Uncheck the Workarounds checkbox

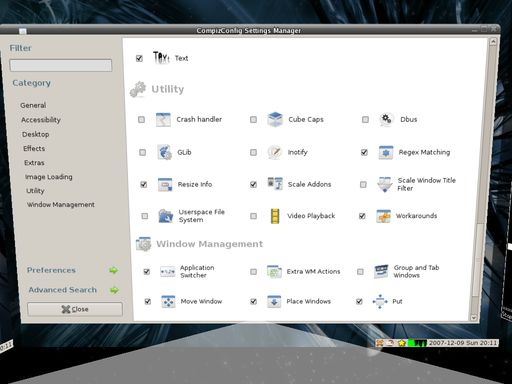point(362,216)
